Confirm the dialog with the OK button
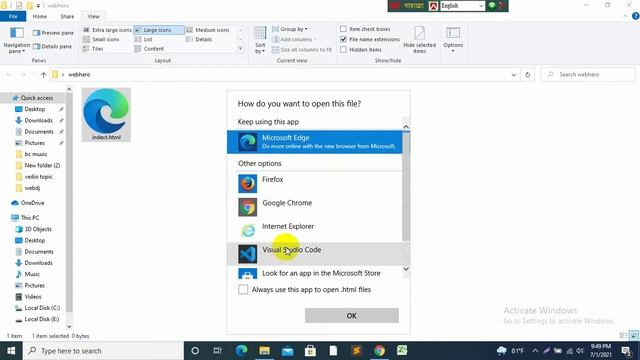Image resolution: width=640 pixels, height=360 pixels. pos(351,316)
